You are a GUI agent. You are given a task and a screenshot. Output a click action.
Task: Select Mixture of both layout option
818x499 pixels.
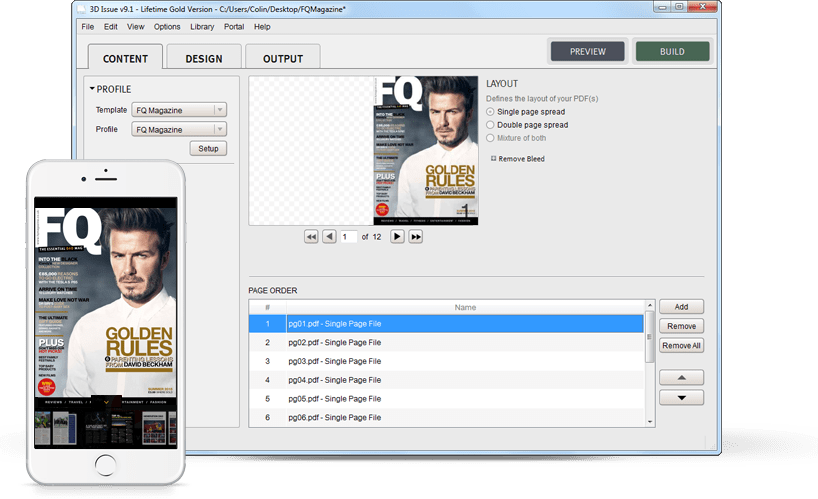490,138
